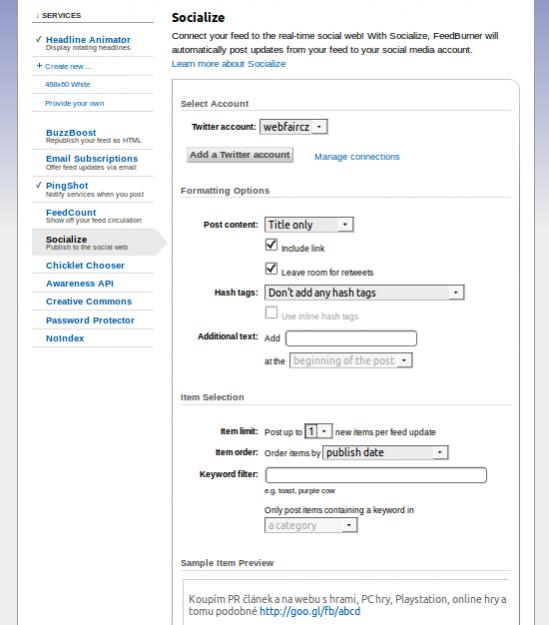
Task: Open the NoIndex service
Action: click(x=65, y=338)
